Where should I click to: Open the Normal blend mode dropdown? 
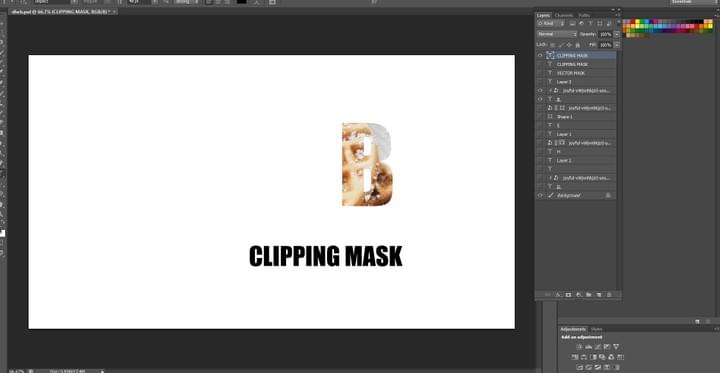pyautogui.click(x=557, y=34)
